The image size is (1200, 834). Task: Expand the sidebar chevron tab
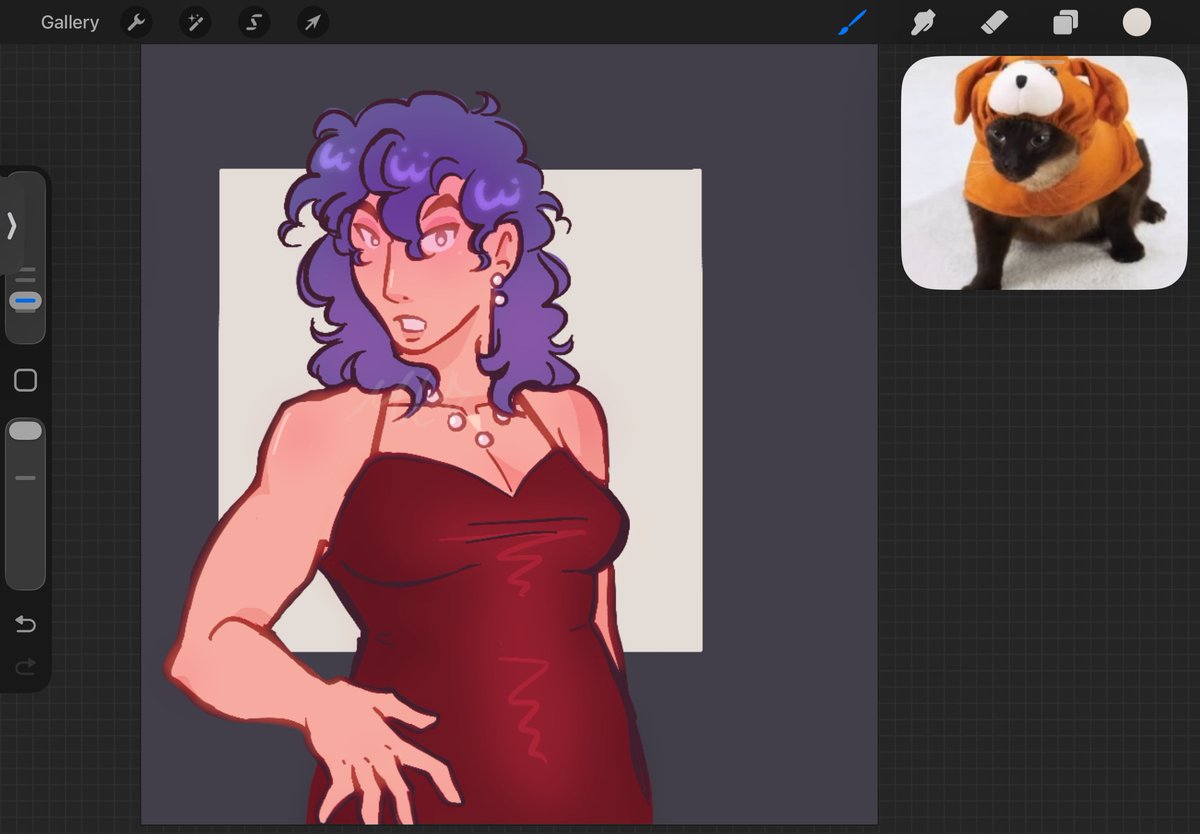pyautogui.click(x=12, y=226)
